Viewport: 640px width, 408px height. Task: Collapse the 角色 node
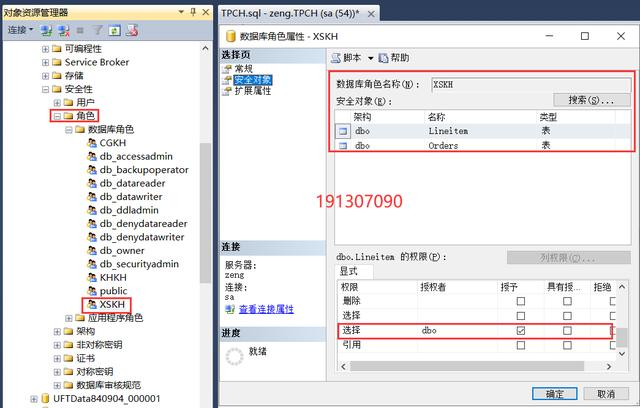pyautogui.click(x=57, y=116)
